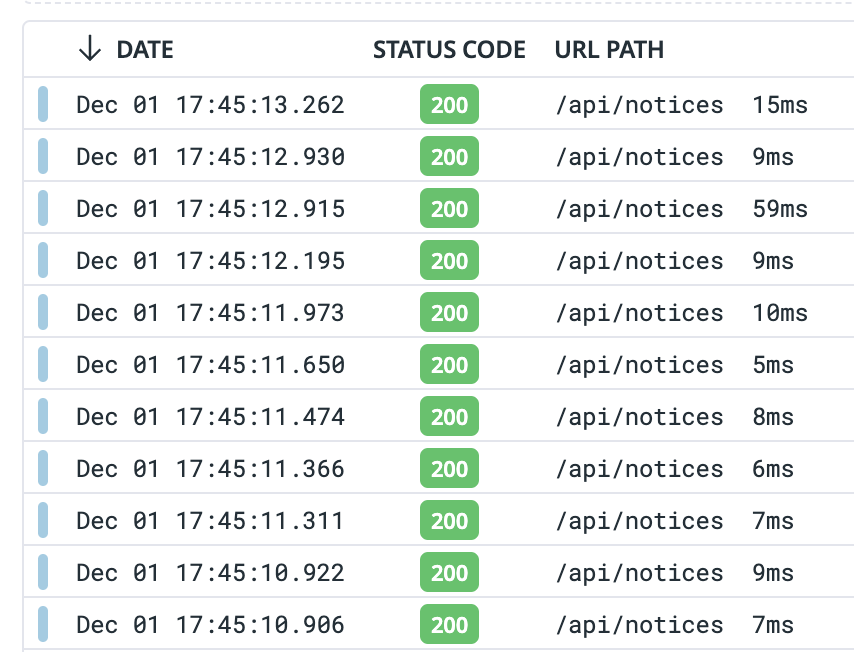
Task: Click /api/notices path in 10ms row
Action: point(639,313)
